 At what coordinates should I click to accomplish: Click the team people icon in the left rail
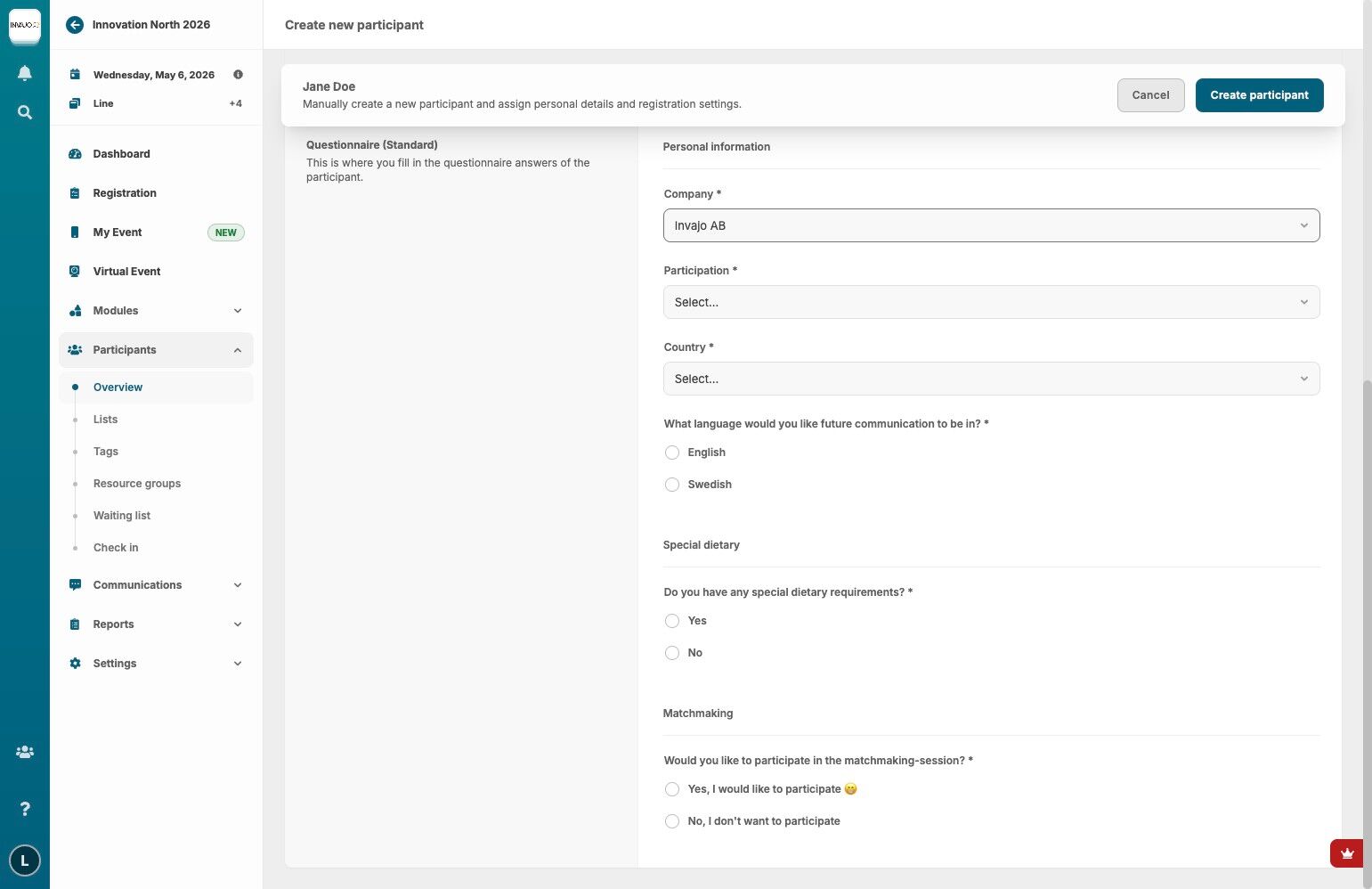pyautogui.click(x=25, y=752)
